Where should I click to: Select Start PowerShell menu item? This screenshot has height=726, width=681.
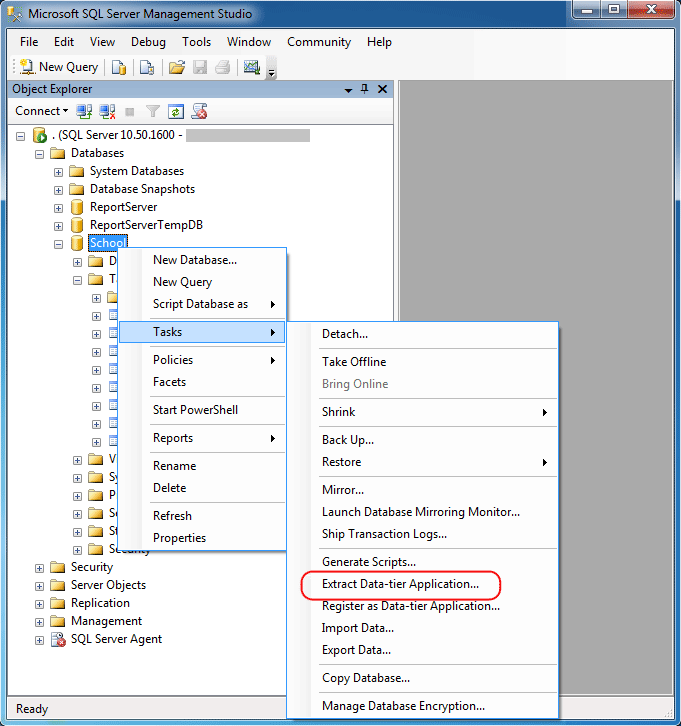[x=202, y=410]
